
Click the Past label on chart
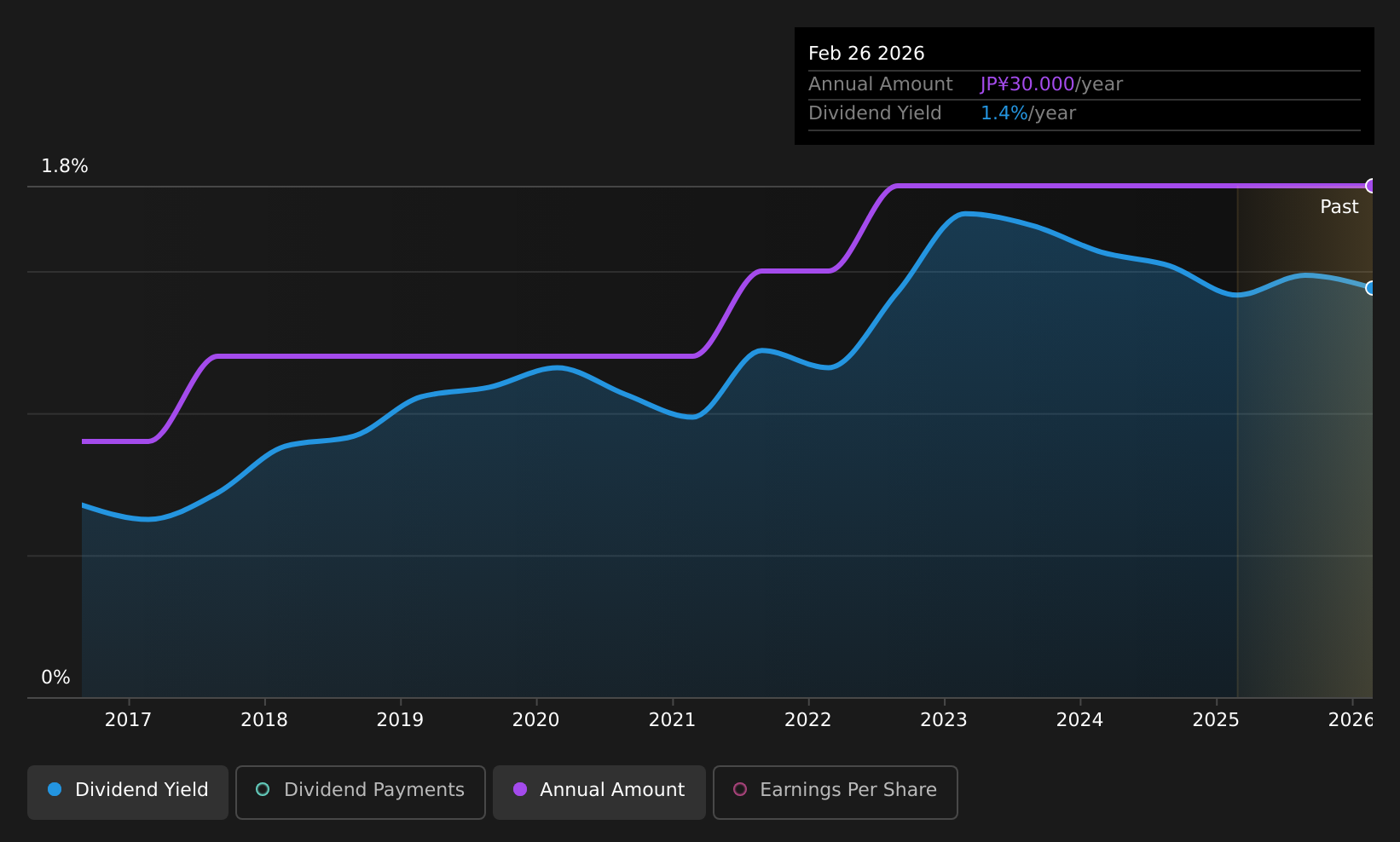(1339, 207)
